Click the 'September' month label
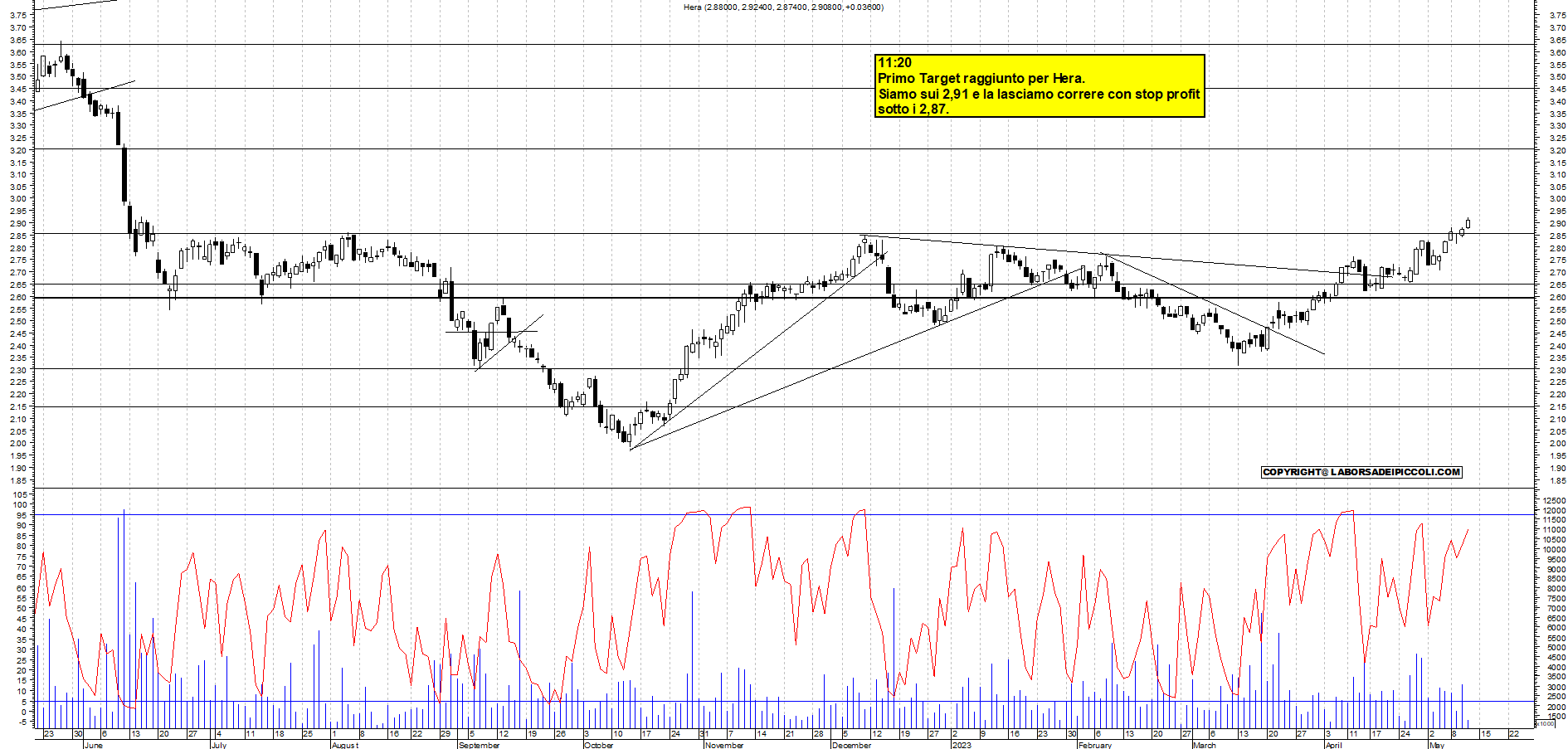Screen dimensions: 1568x749 click(x=480, y=745)
